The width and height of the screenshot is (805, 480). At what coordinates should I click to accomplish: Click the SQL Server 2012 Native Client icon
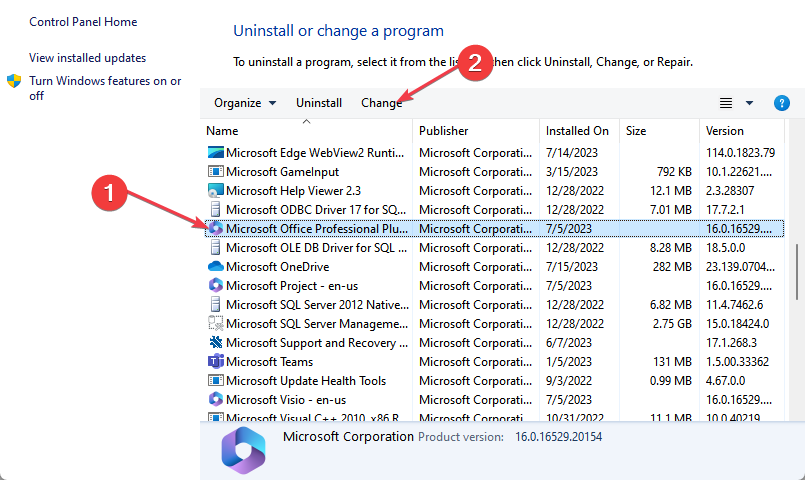(216, 304)
